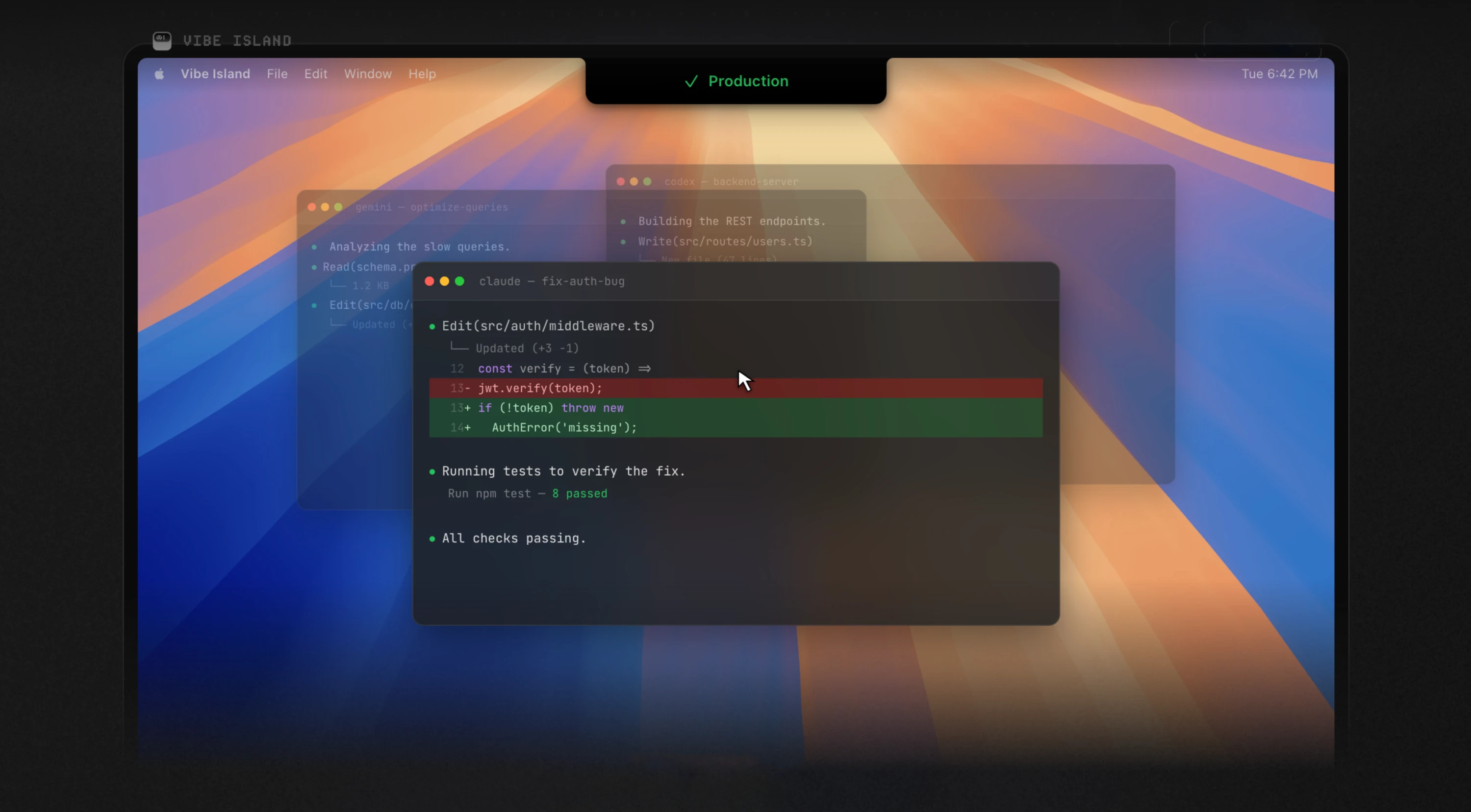Open the Vibe Island app menu
The width and height of the screenshot is (1471, 812).
(215, 74)
